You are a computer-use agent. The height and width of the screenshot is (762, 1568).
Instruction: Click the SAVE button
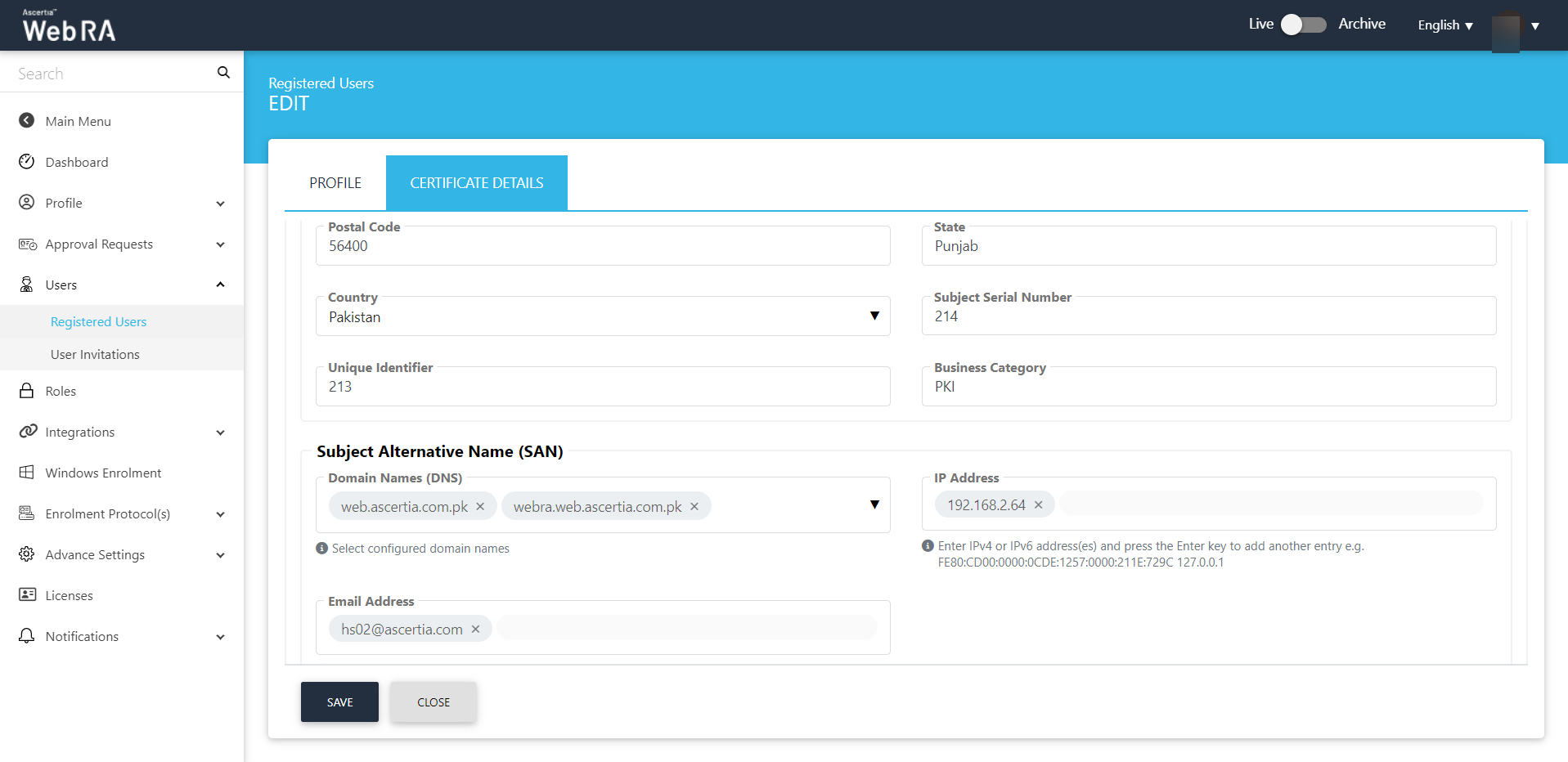(x=339, y=702)
